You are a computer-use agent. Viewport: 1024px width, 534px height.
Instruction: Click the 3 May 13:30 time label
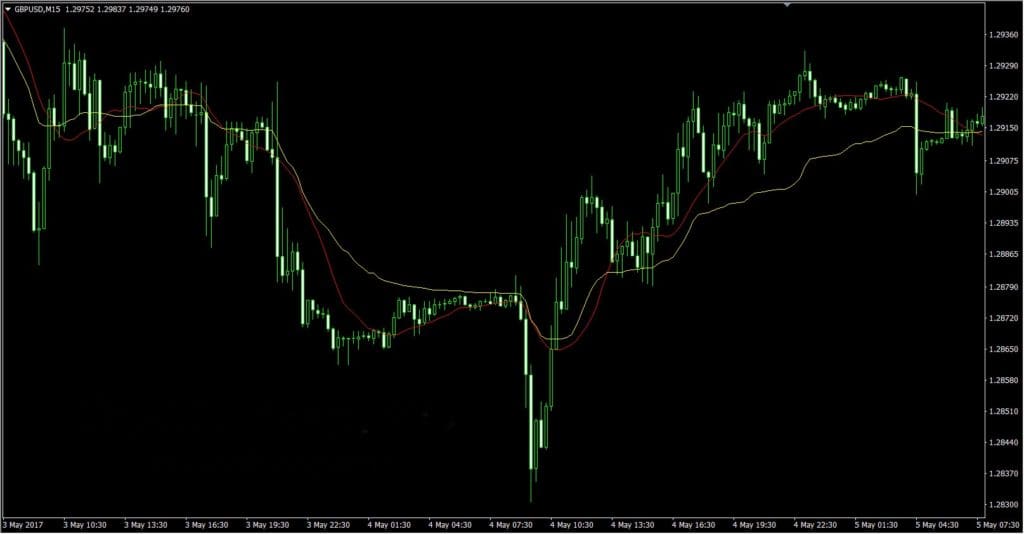tap(146, 525)
